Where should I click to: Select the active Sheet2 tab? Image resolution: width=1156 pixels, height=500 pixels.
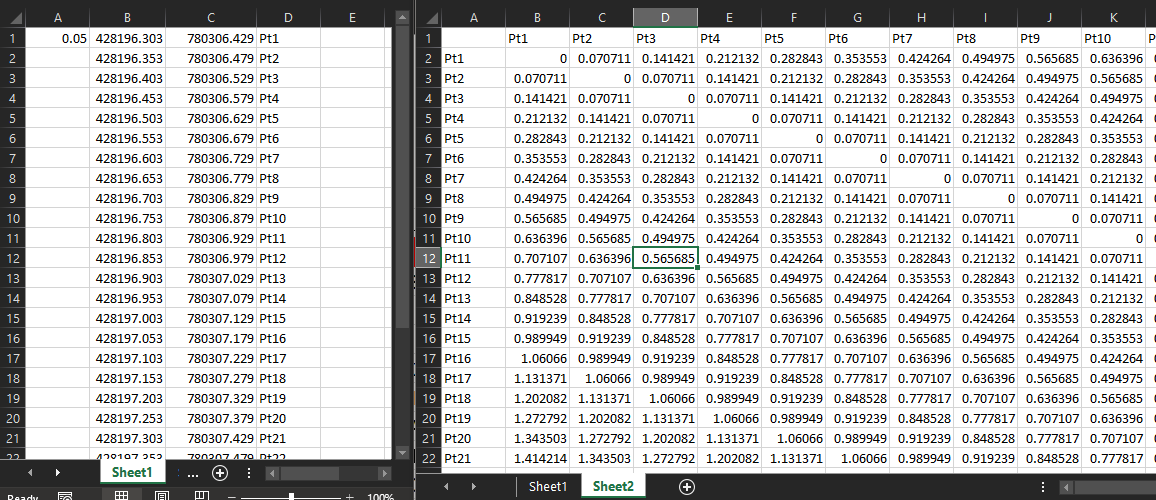click(x=613, y=487)
